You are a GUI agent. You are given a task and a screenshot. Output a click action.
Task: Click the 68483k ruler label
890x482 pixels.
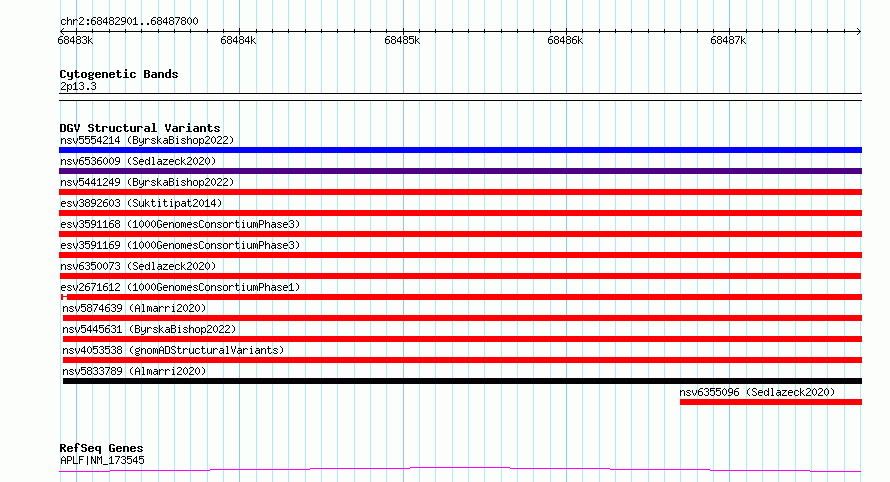pyautogui.click(x=75, y=40)
